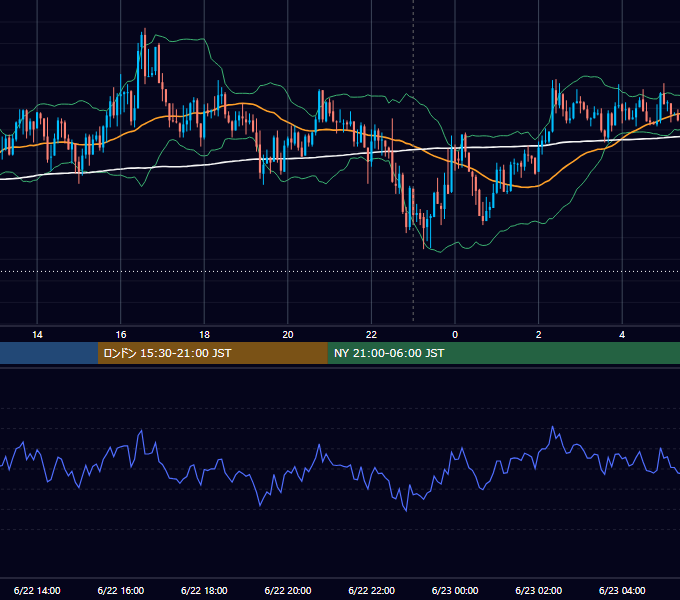
Task: Click the 6/23 02:00 date label
Action: [539, 590]
